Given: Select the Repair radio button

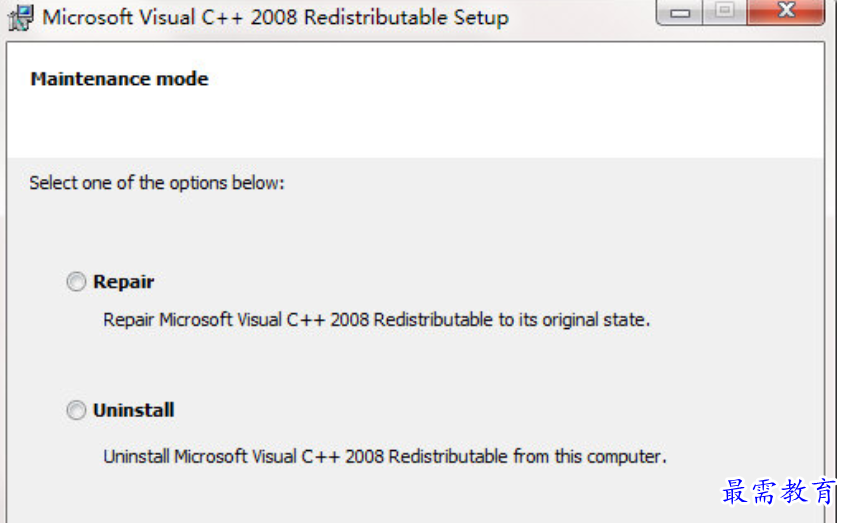Looking at the screenshot, I should click(x=76, y=281).
